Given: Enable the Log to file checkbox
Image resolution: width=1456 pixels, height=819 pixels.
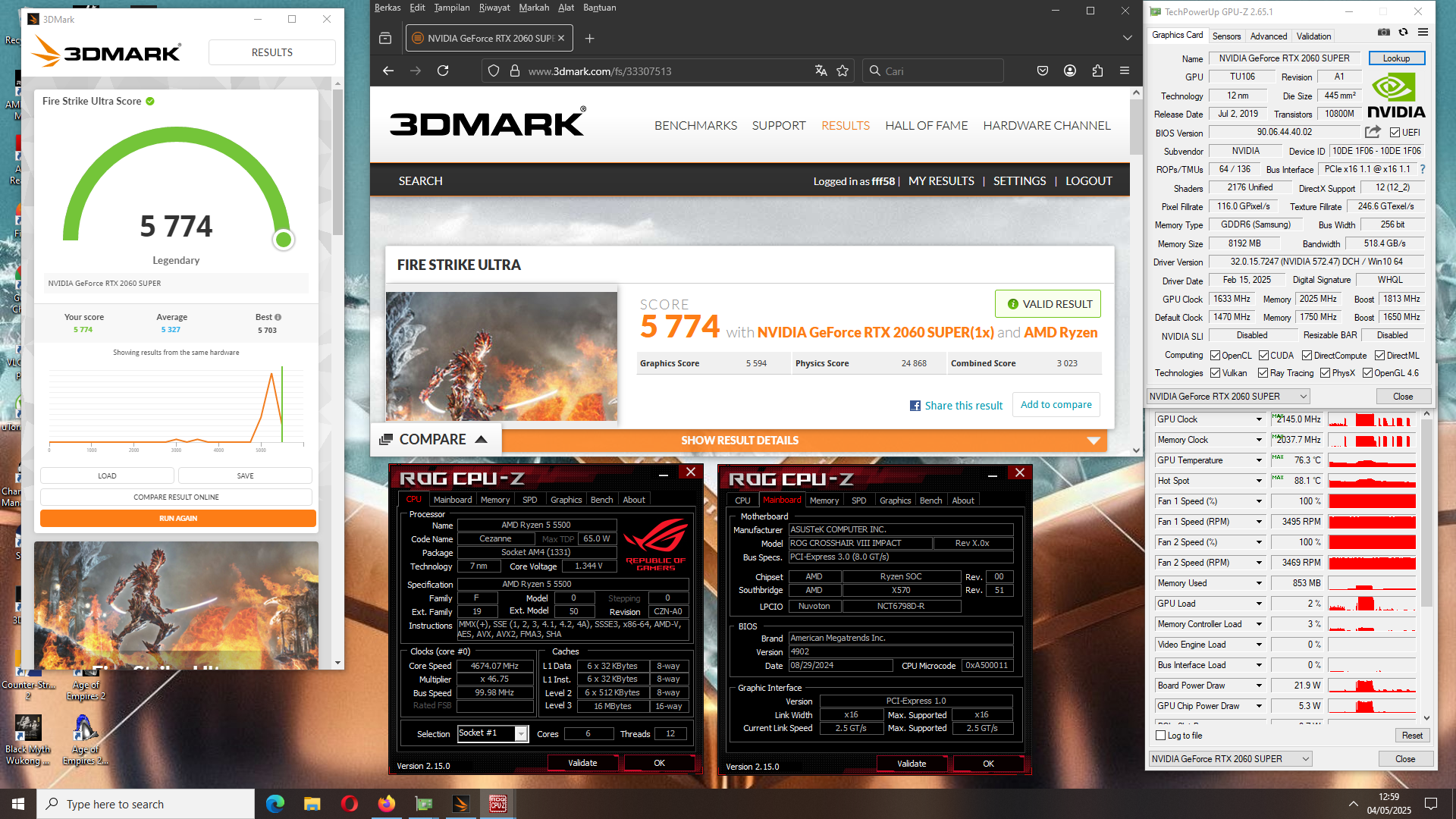Looking at the screenshot, I should (1160, 736).
